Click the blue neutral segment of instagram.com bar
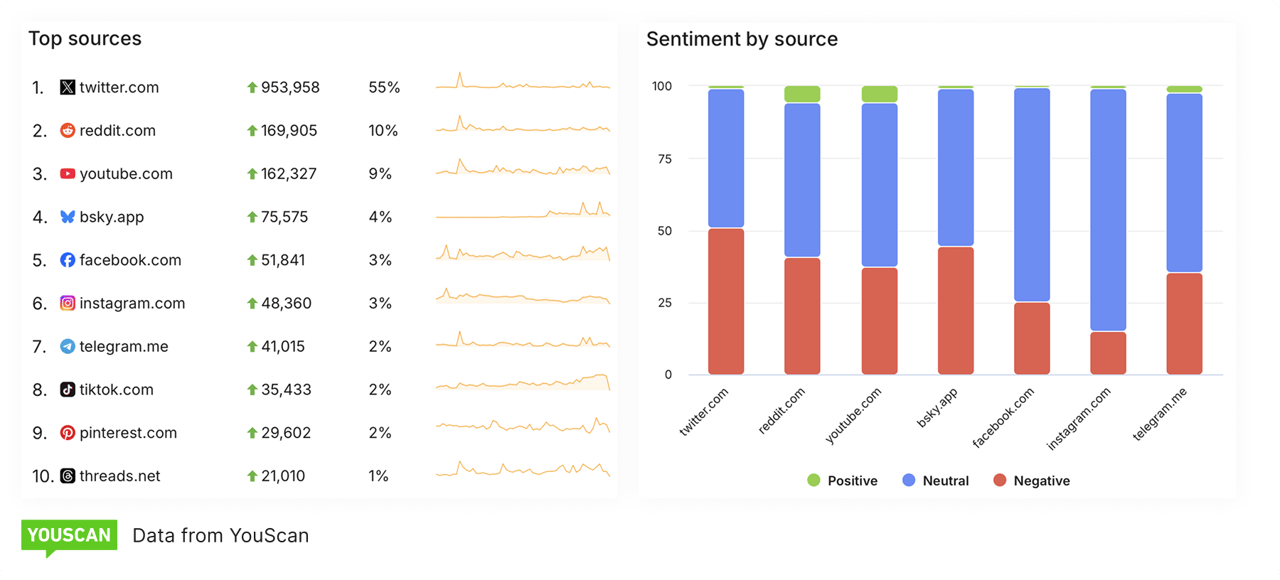 tap(1108, 210)
